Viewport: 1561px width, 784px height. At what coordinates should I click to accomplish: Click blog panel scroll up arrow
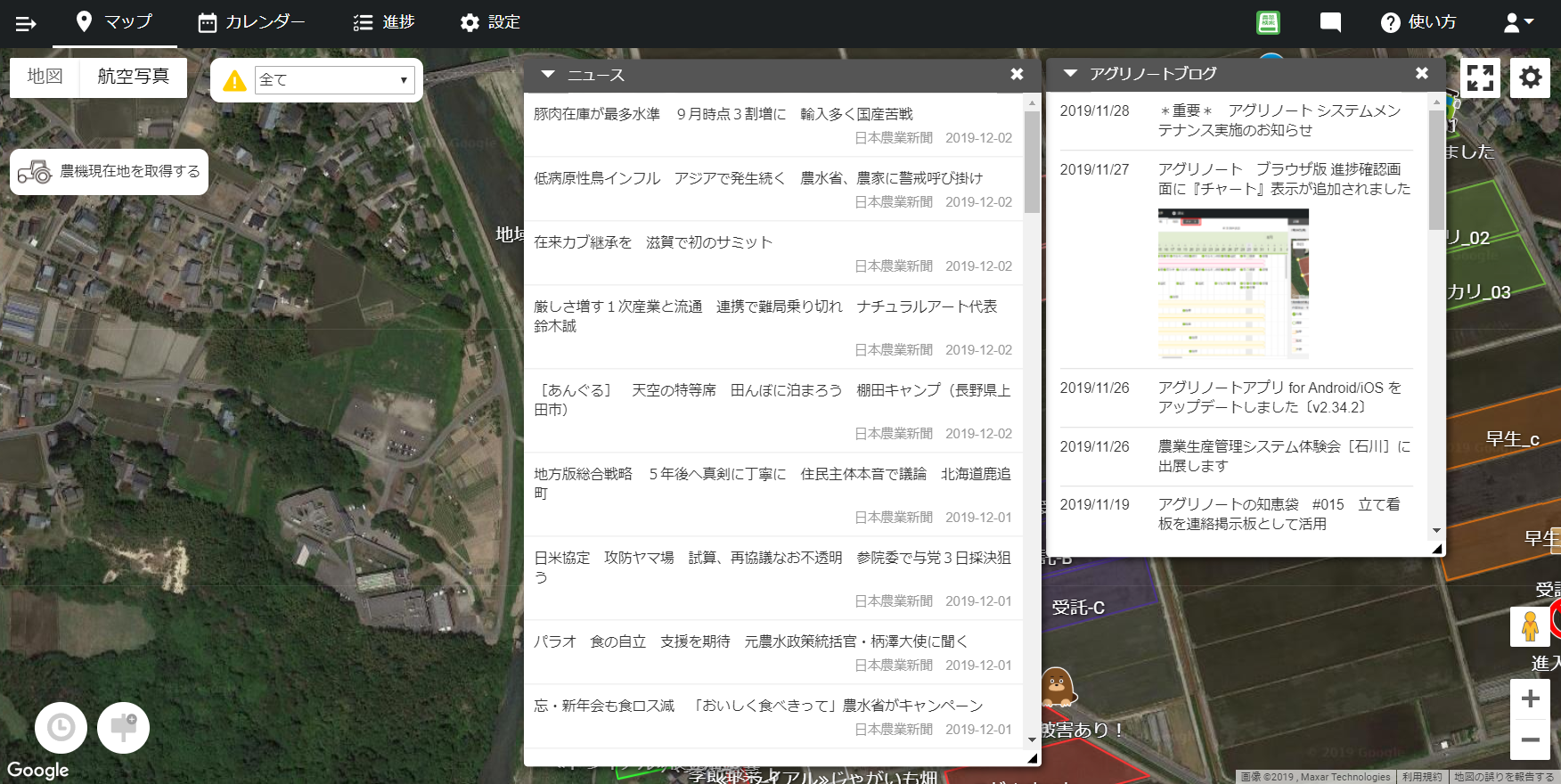(x=1436, y=102)
